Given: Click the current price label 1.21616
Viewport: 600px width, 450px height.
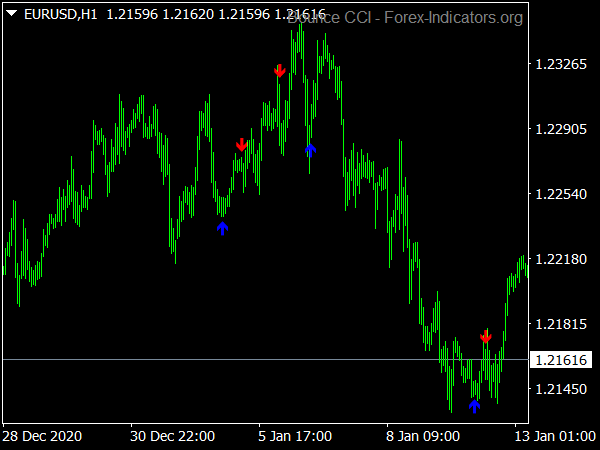Looking at the screenshot, I should (x=561, y=360).
